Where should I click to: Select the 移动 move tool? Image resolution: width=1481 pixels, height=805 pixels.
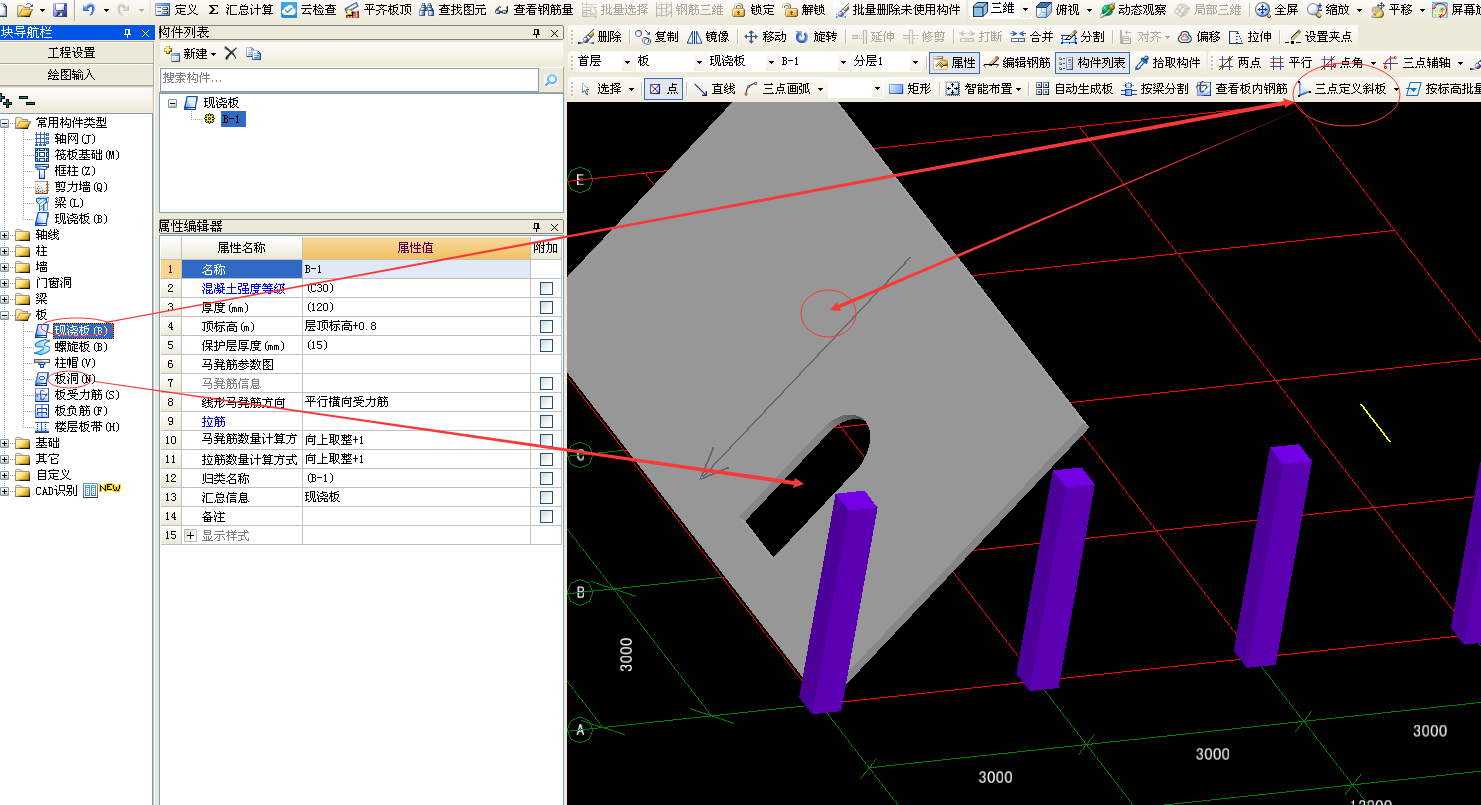[x=765, y=37]
